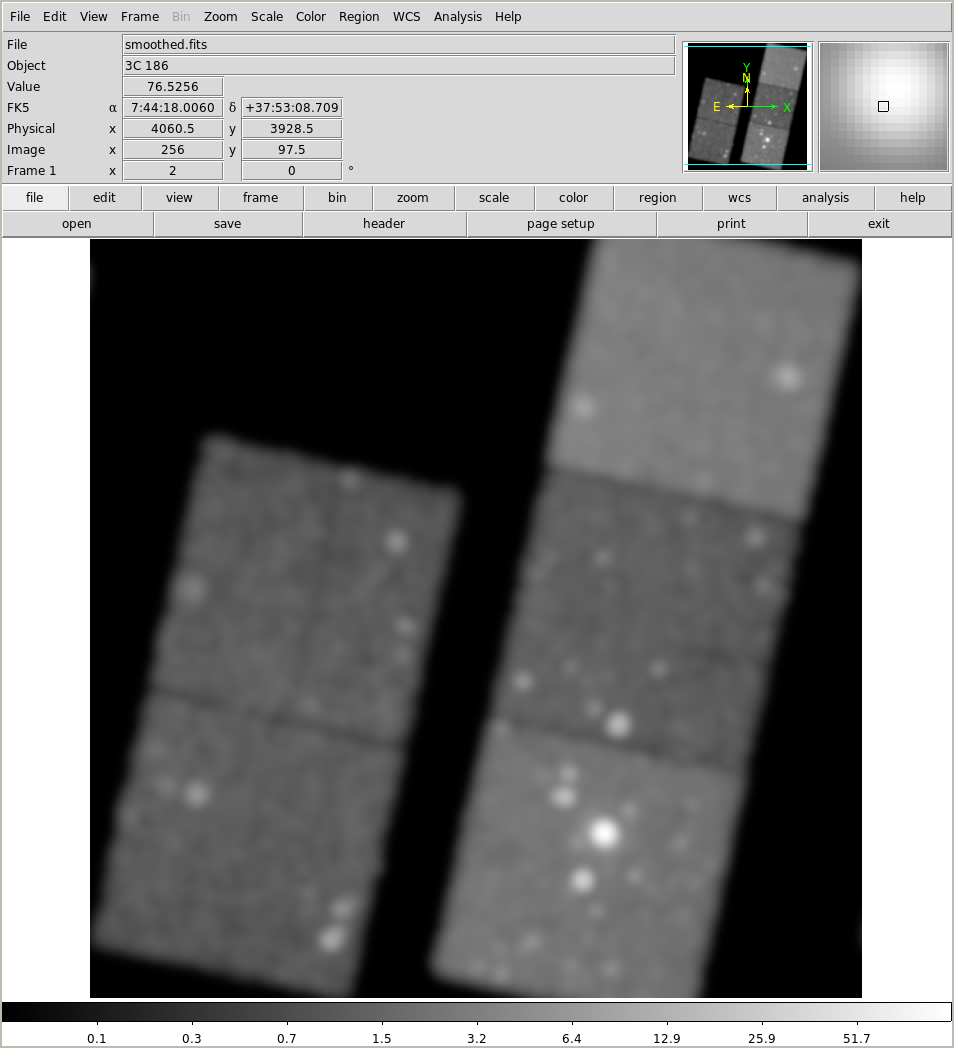This screenshot has width=954, height=1048.
Task: Click the Object field showing 3C 186
Action: (398, 66)
